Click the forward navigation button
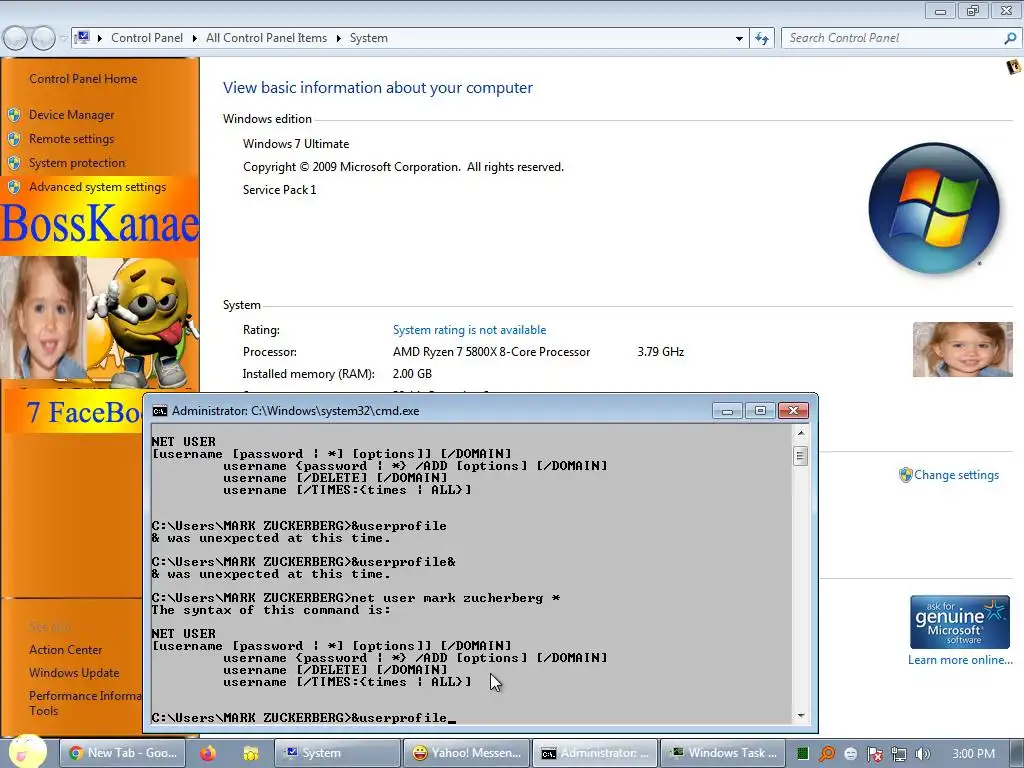 point(43,39)
